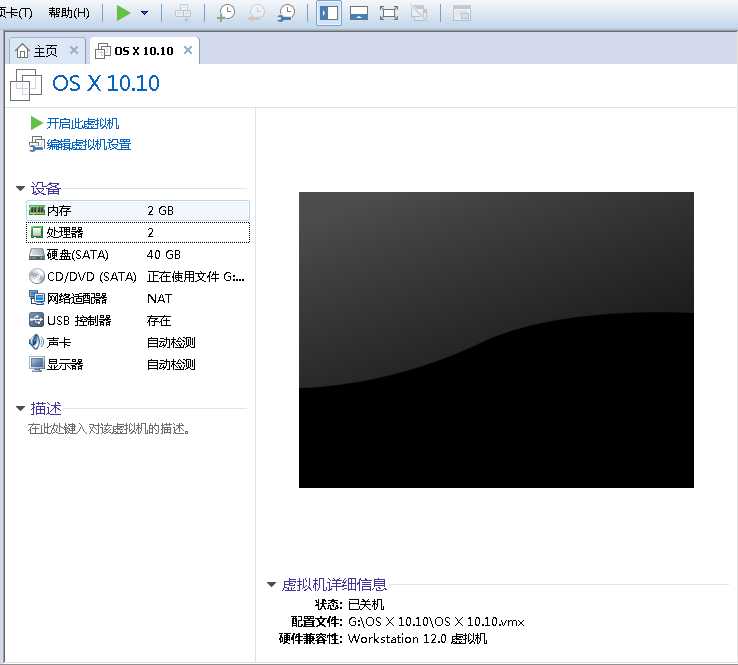Select the 声卡 device label

tap(59, 342)
